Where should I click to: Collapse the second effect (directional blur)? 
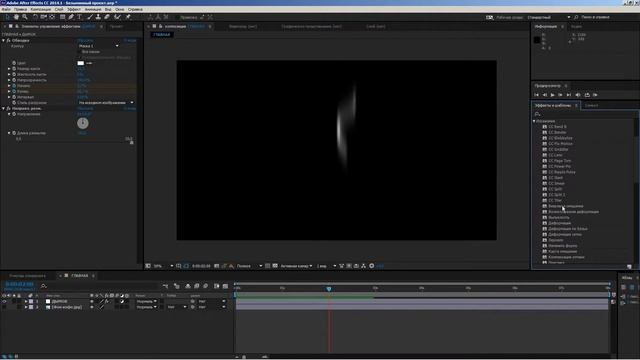coord(4,109)
